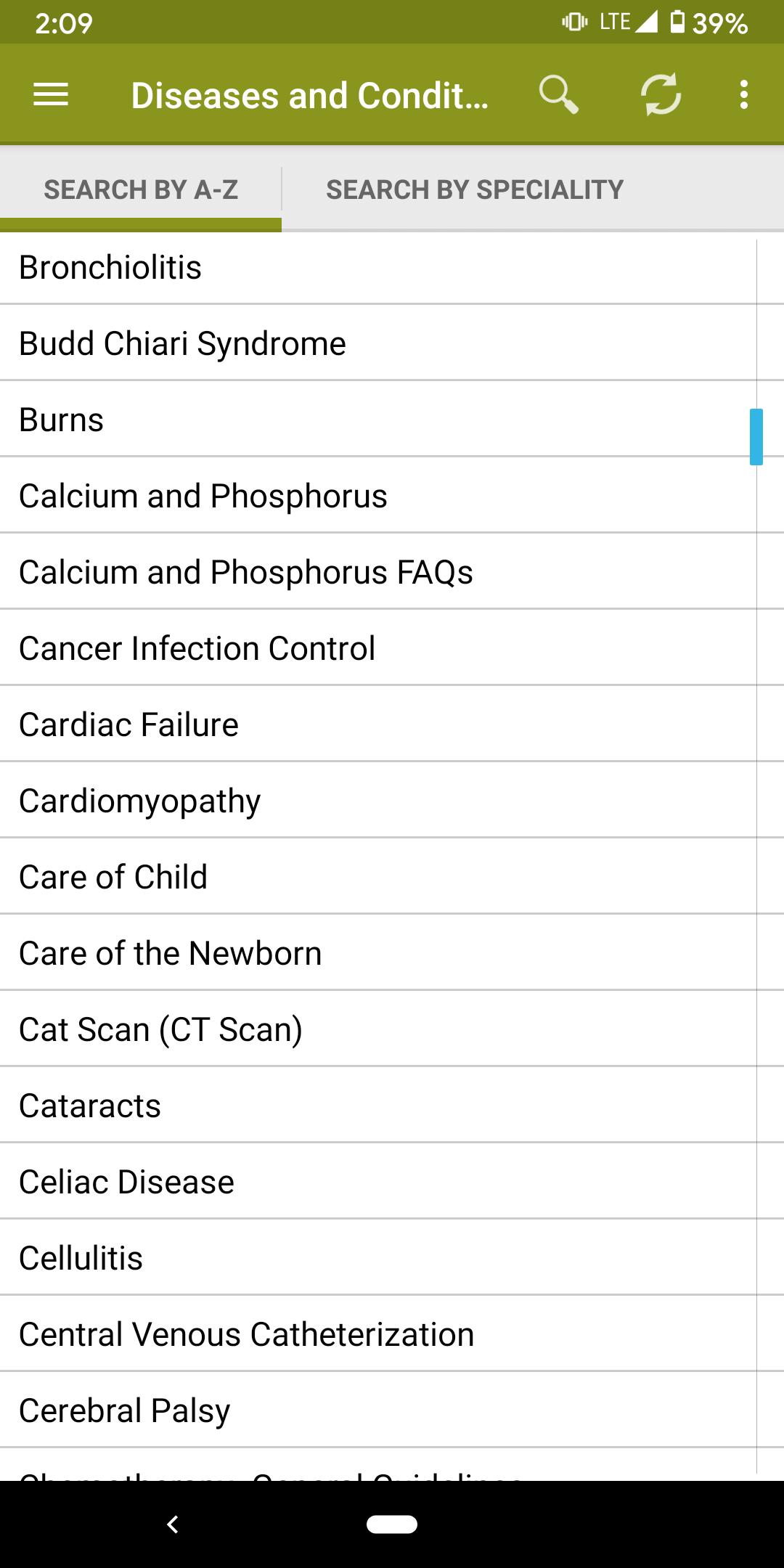Select Central Venous Catheterization
Screen dimensions: 784x1568
pos(377,1334)
